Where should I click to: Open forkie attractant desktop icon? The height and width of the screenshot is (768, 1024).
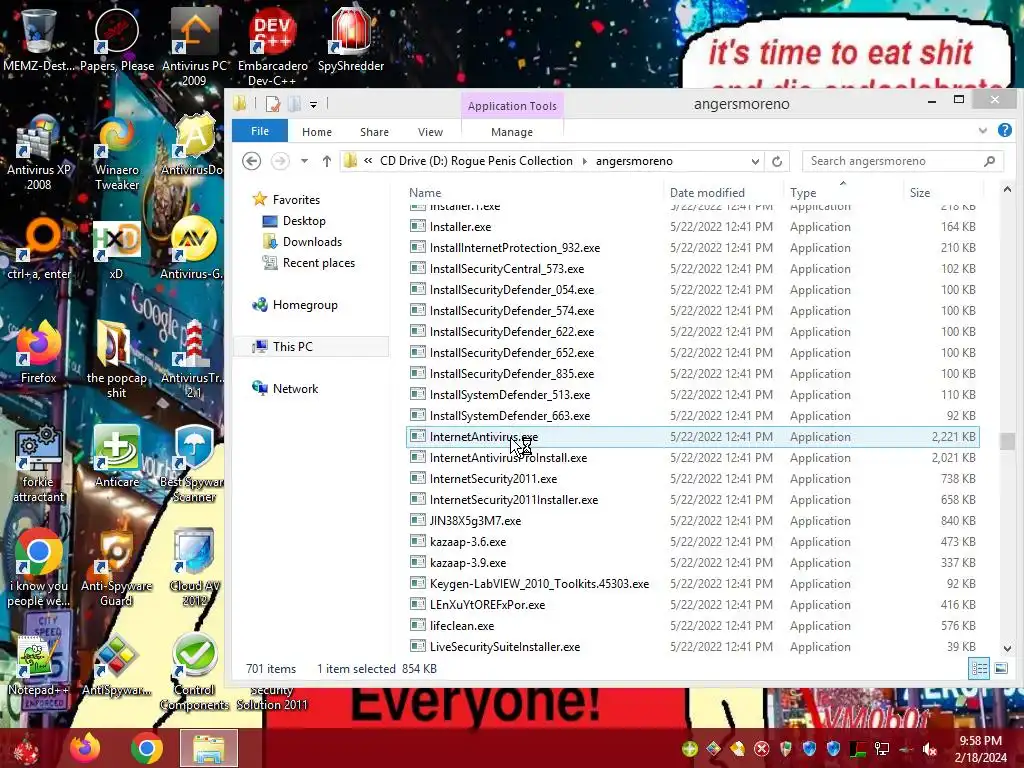(x=39, y=464)
